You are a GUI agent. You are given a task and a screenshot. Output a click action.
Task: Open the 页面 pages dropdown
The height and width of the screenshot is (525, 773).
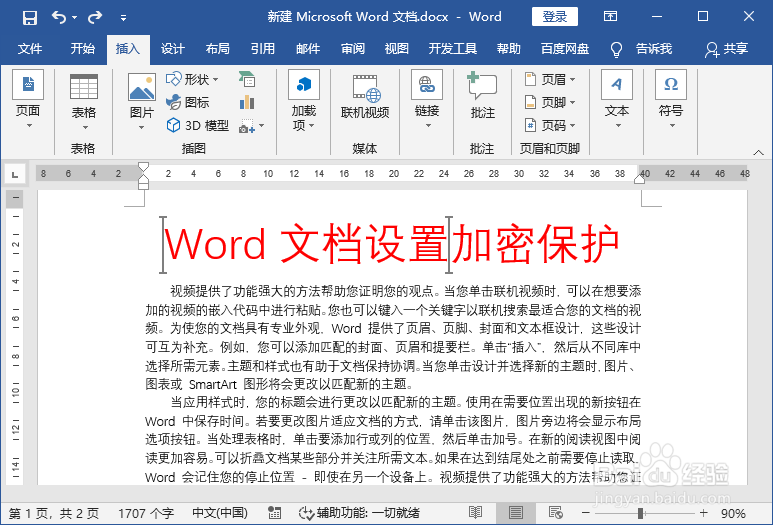(x=28, y=100)
